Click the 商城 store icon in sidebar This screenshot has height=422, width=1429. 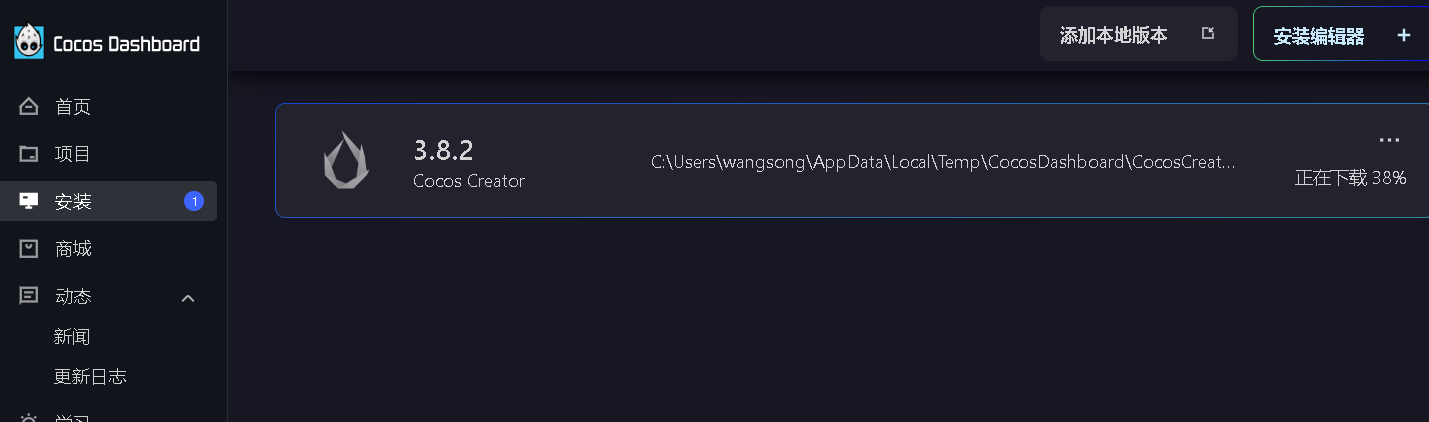[29, 248]
